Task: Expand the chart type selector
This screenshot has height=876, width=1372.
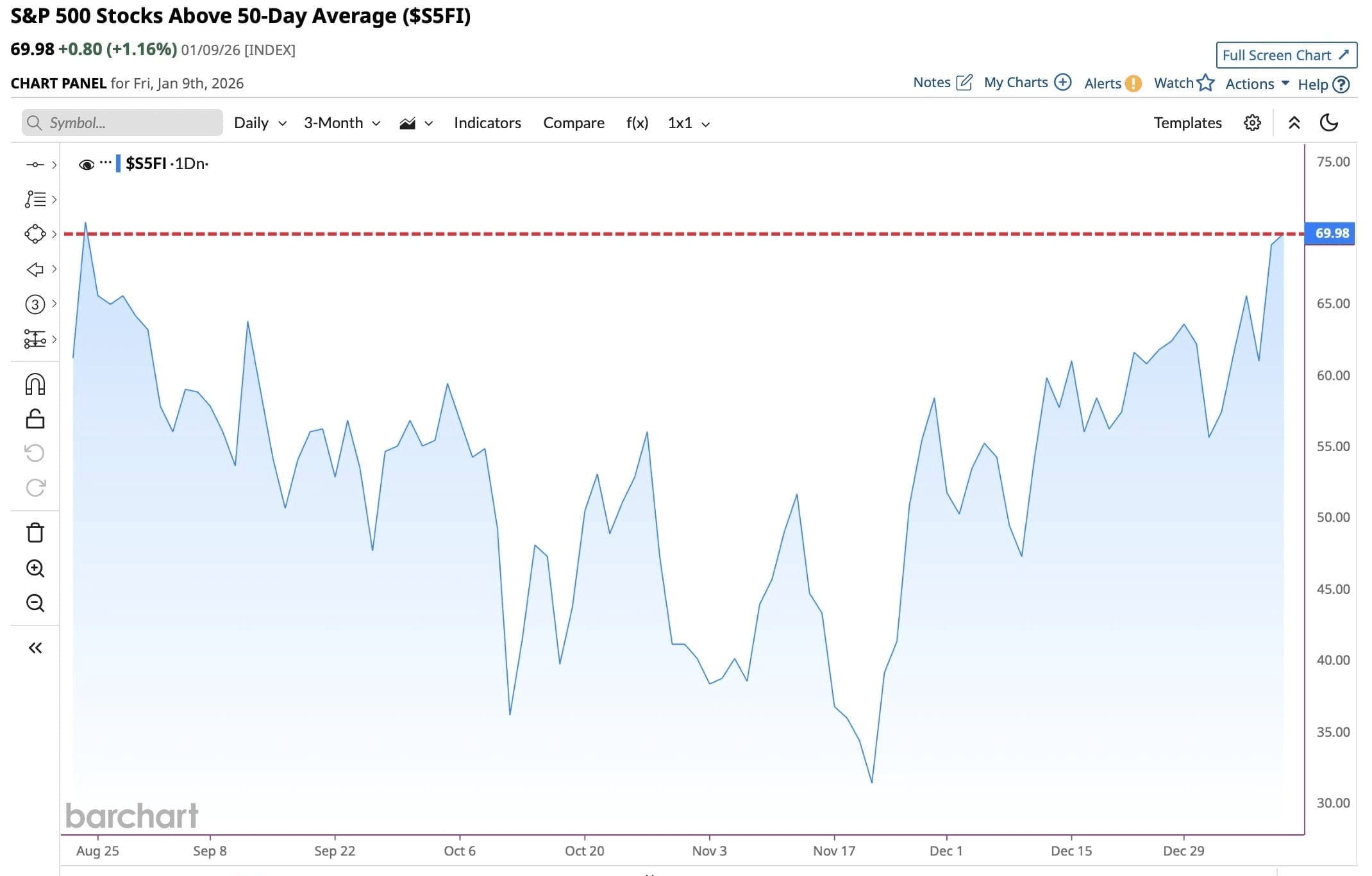Action: coord(416,123)
